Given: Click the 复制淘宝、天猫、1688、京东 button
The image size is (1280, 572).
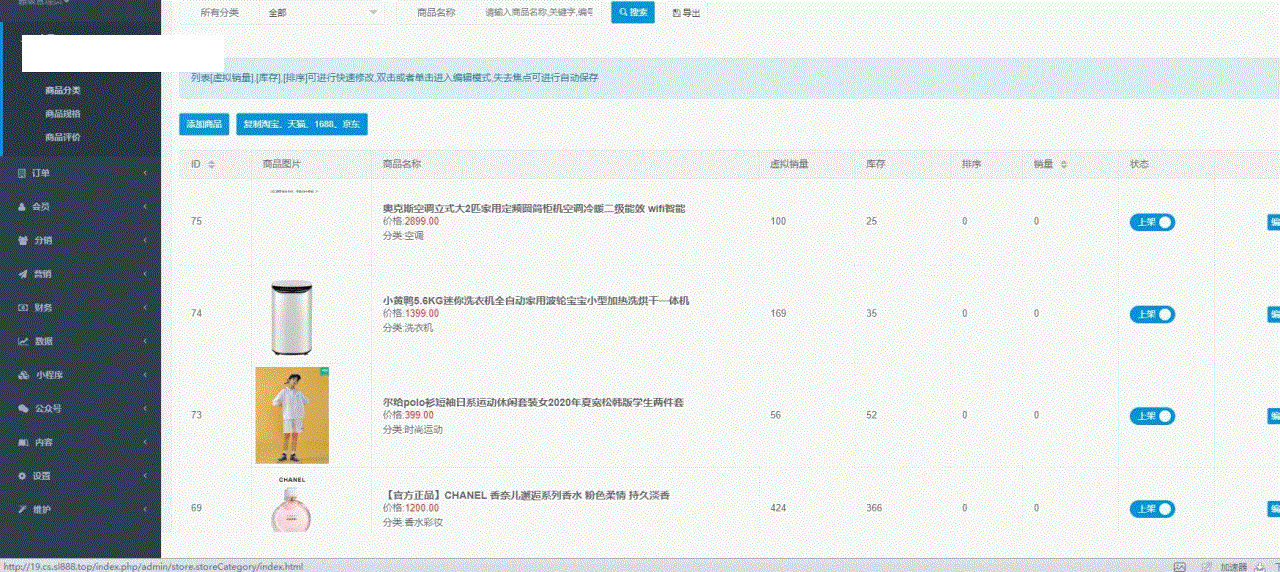Looking at the screenshot, I should click(302, 125).
